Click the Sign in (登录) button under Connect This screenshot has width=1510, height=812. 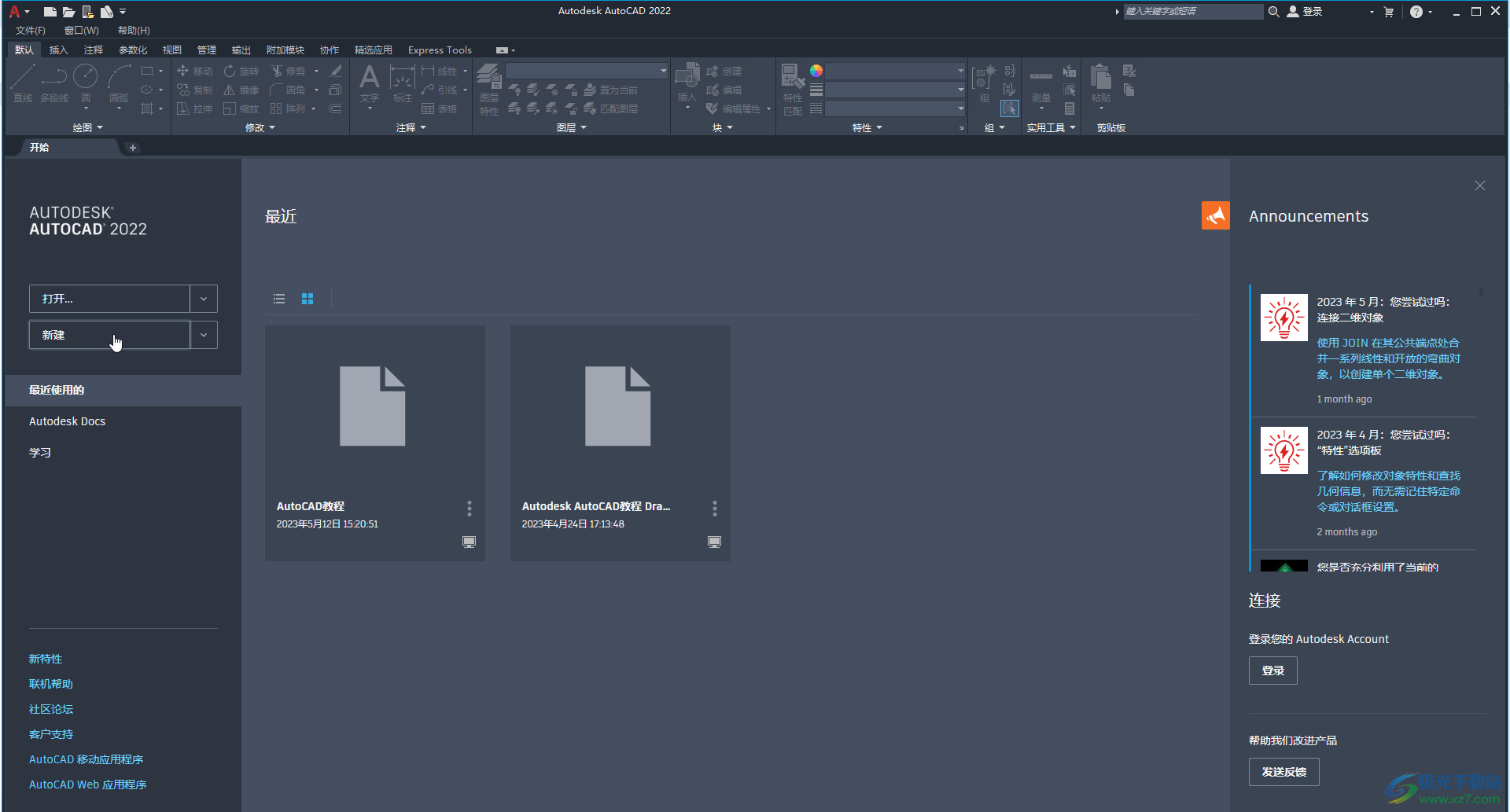(1272, 671)
